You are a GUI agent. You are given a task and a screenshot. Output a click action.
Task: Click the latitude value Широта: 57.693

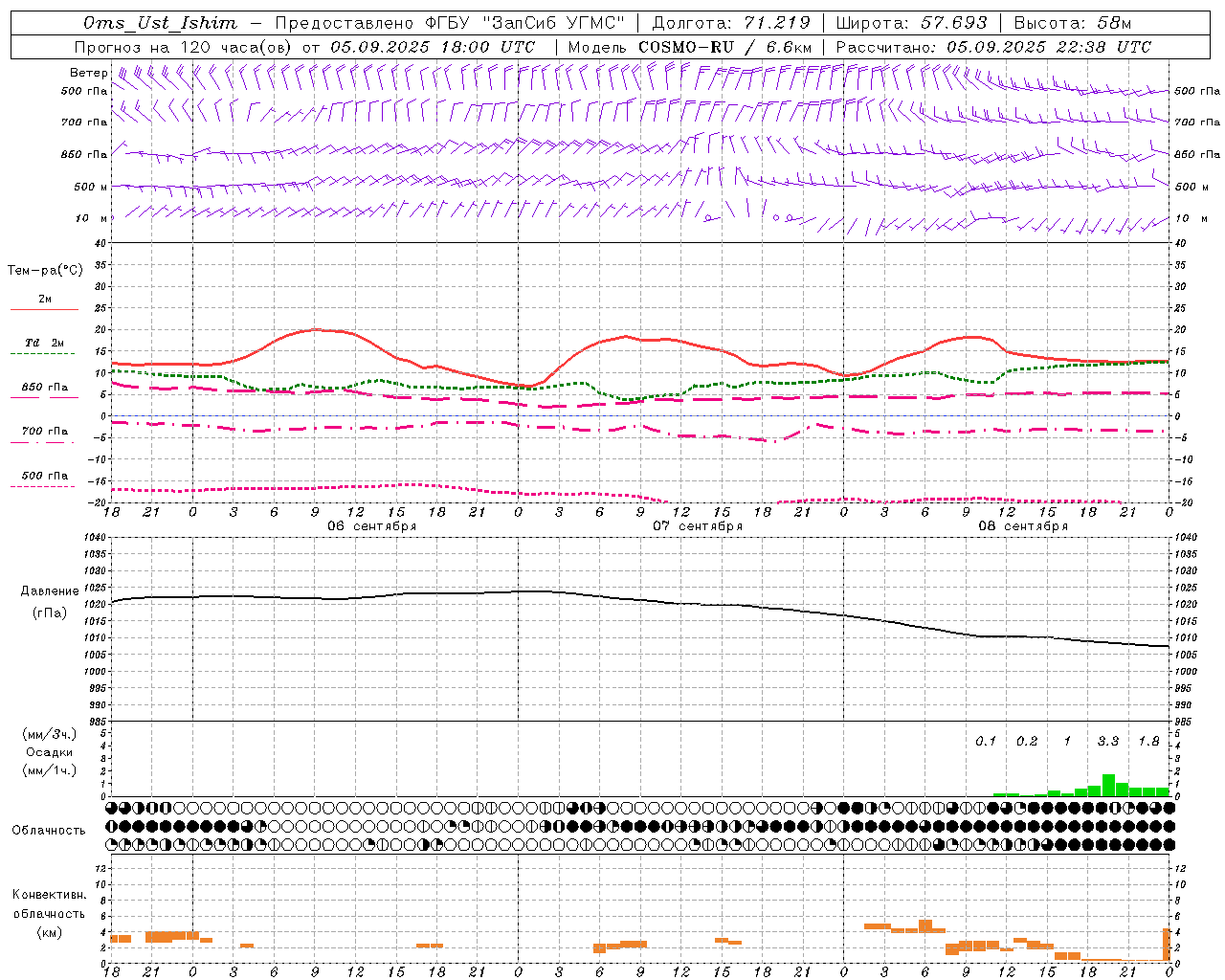point(912,23)
